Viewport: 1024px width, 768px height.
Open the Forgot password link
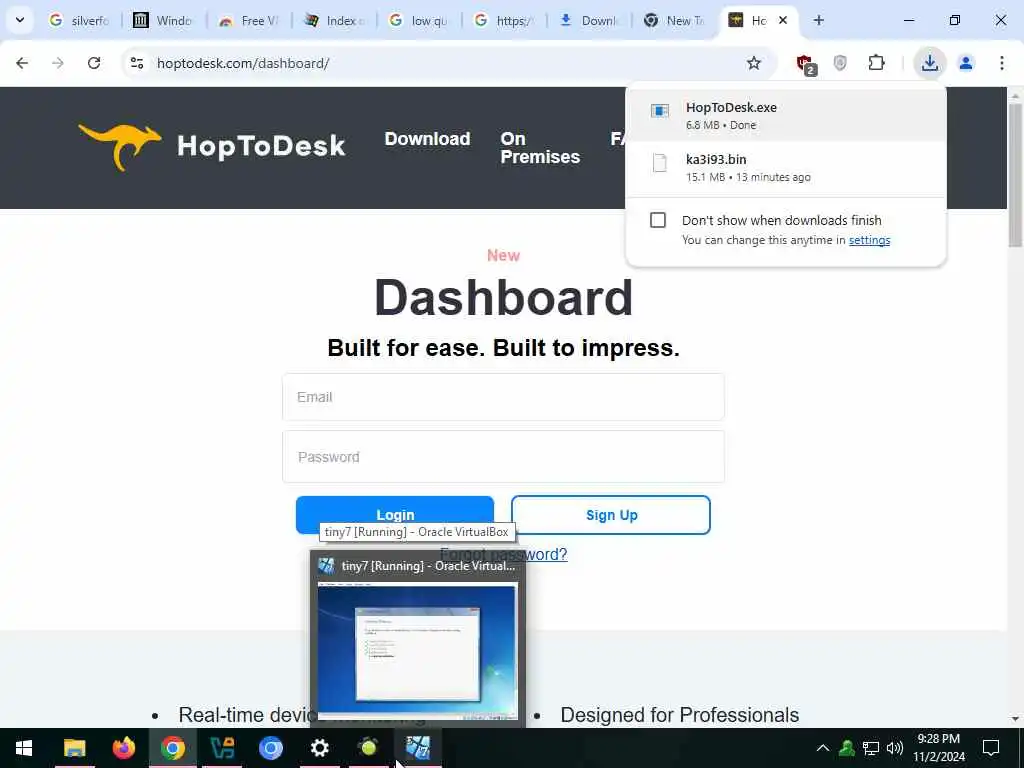coord(504,554)
